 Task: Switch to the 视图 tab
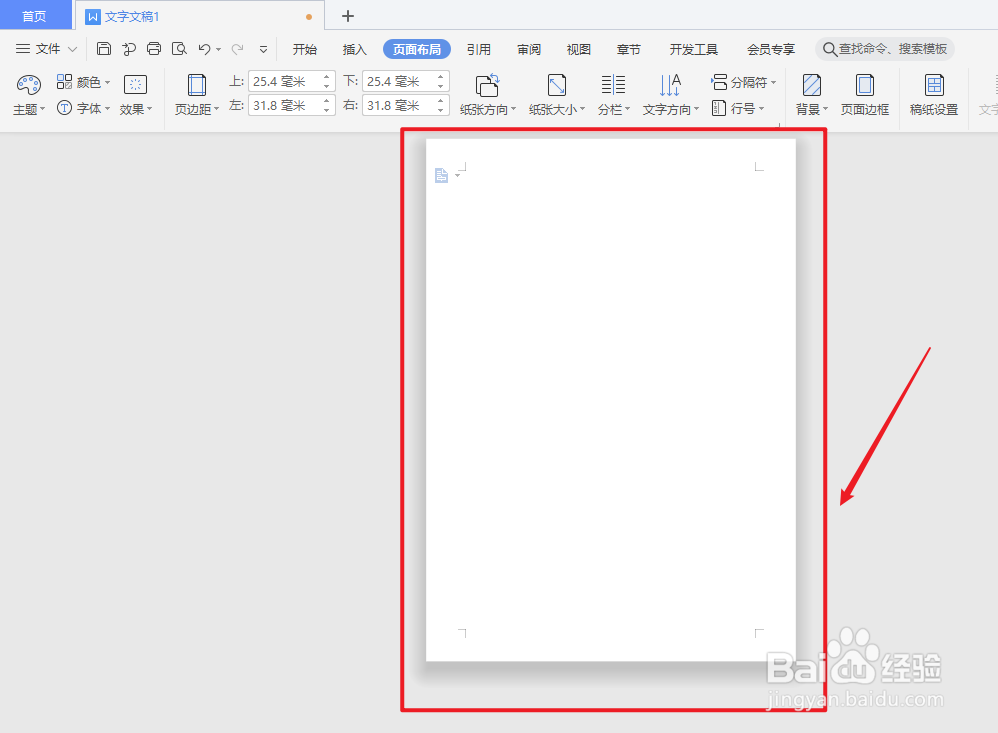click(579, 49)
